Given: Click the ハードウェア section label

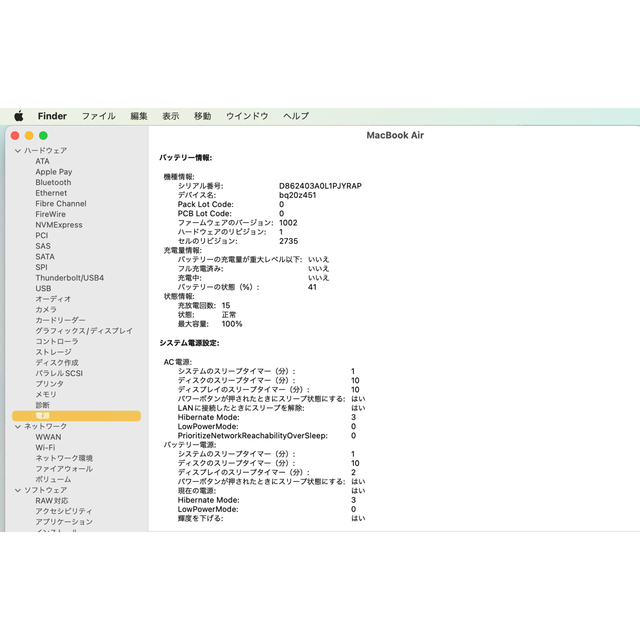Looking at the screenshot, I should (45, 151).
